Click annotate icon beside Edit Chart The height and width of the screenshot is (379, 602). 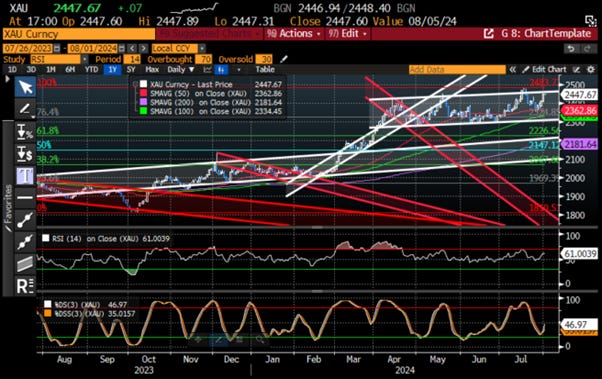576,70
